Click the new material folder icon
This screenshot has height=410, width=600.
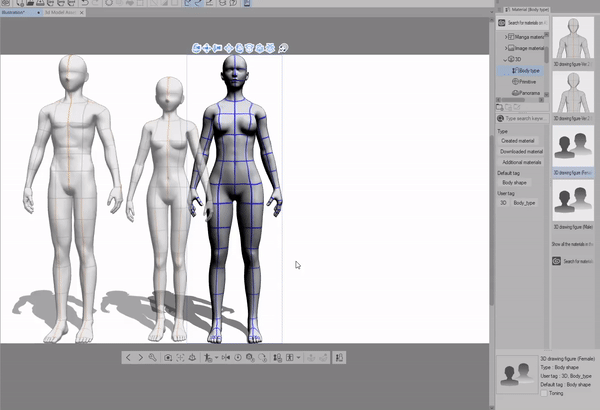tap(499, 107)
